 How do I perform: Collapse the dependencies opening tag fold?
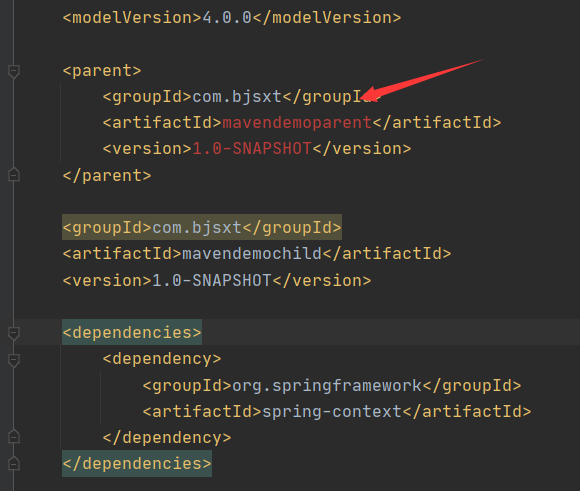[14, 333]
